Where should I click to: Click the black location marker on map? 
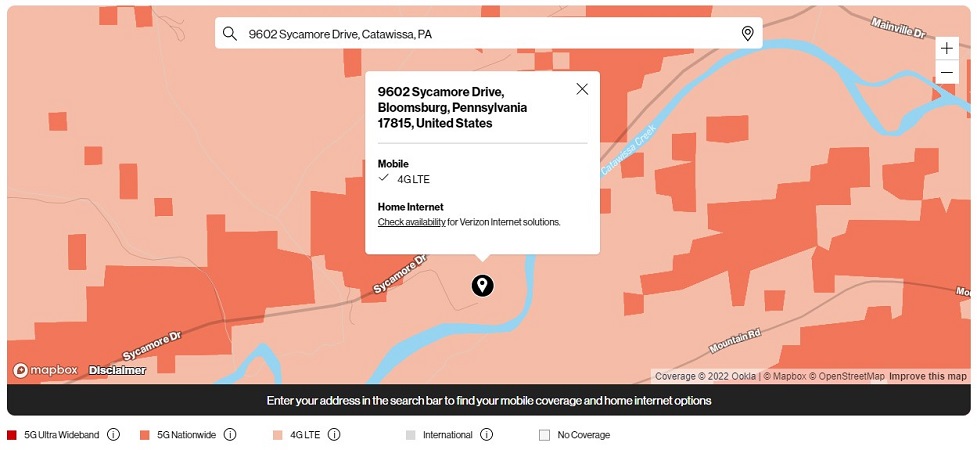point(483,286)
